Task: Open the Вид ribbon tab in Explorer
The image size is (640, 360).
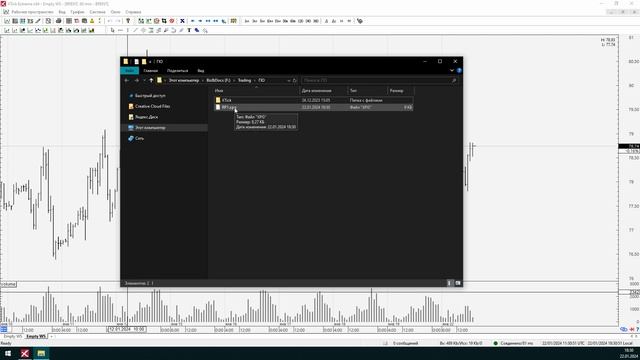Action: click(201, 71)
